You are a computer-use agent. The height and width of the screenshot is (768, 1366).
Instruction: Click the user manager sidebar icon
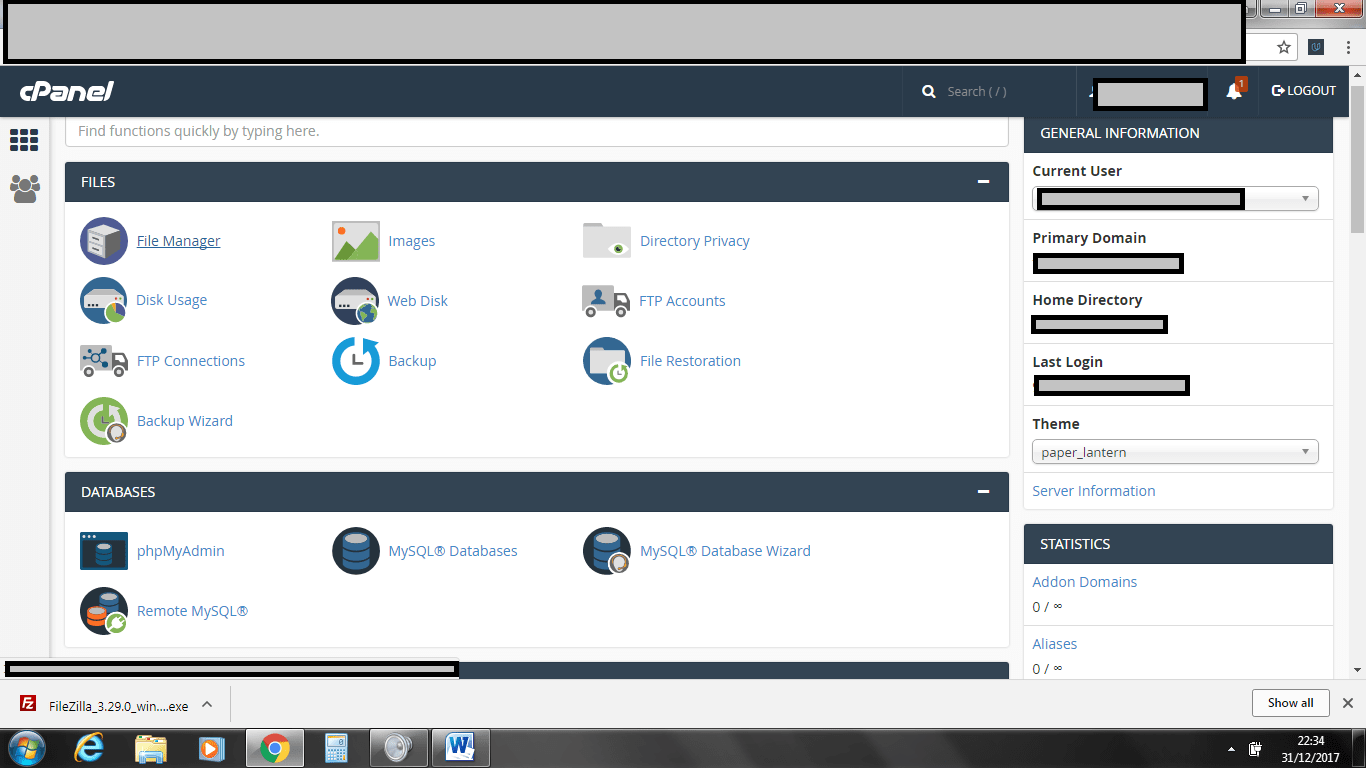pos(24,188)
